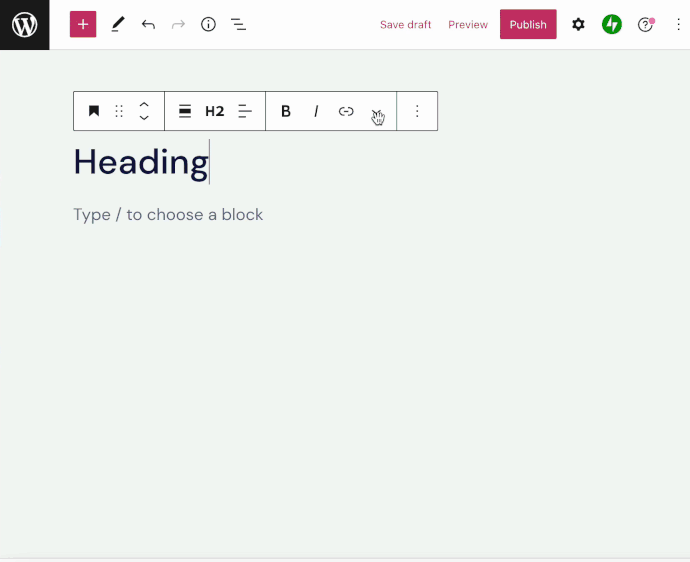Open the Jetpack panel icon

point(612,25)
